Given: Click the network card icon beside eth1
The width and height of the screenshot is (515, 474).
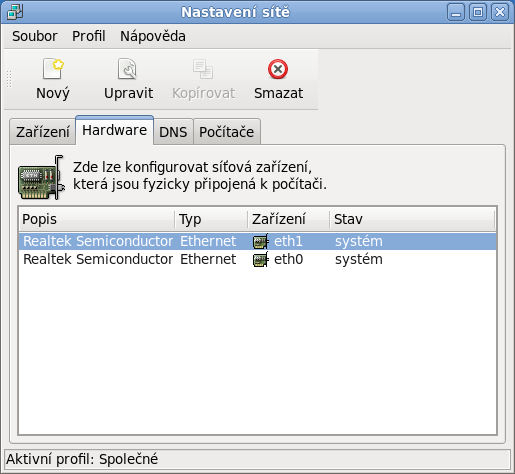Looking at the screenshot, I should tap(261, 241).
